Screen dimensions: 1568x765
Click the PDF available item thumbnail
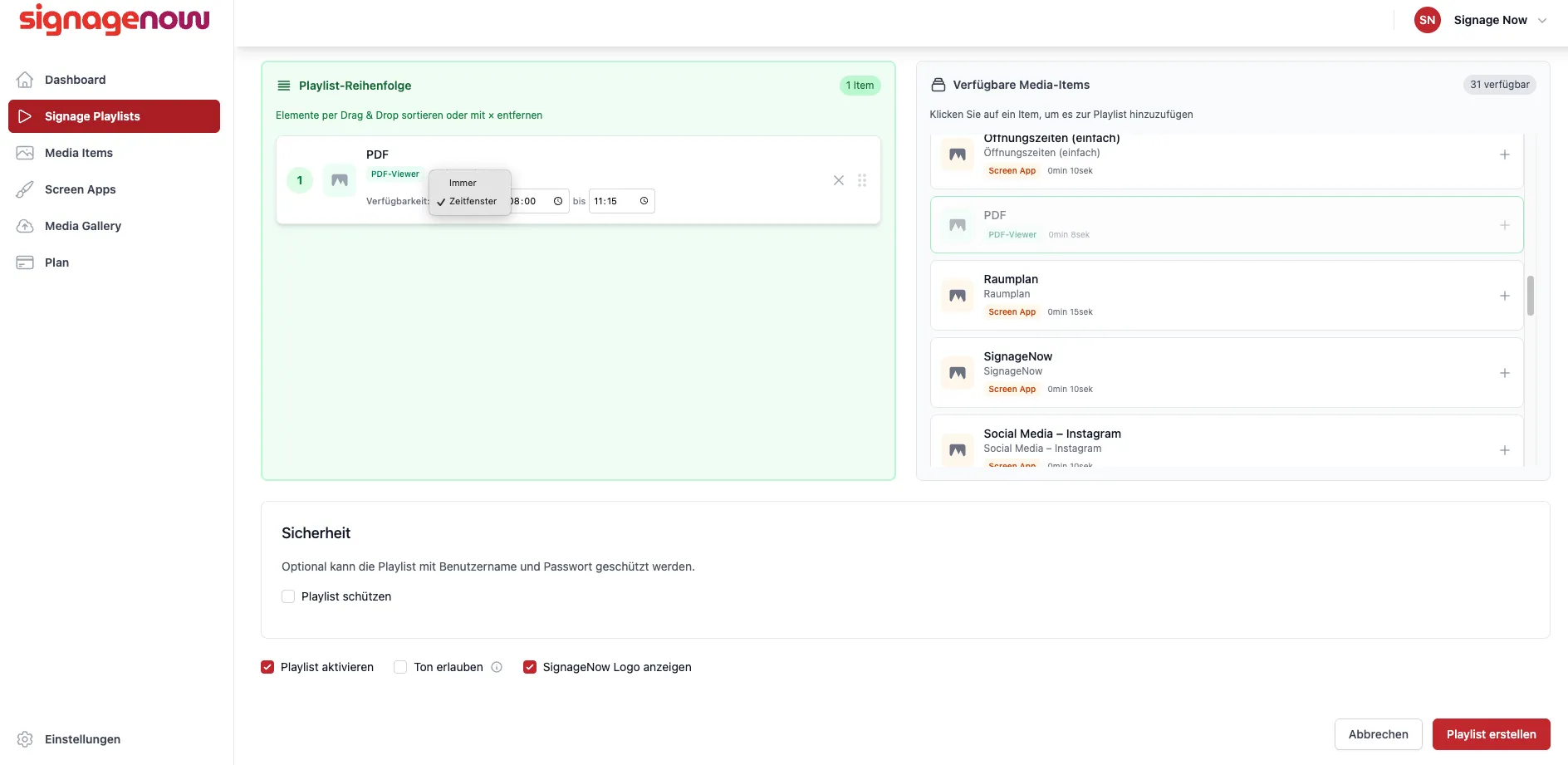click(x=958, y=225)
